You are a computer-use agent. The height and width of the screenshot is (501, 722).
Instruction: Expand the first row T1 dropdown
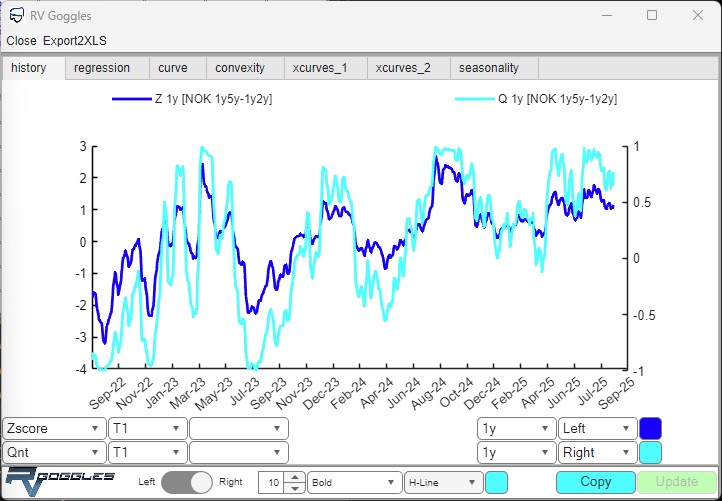click(147, 428)
